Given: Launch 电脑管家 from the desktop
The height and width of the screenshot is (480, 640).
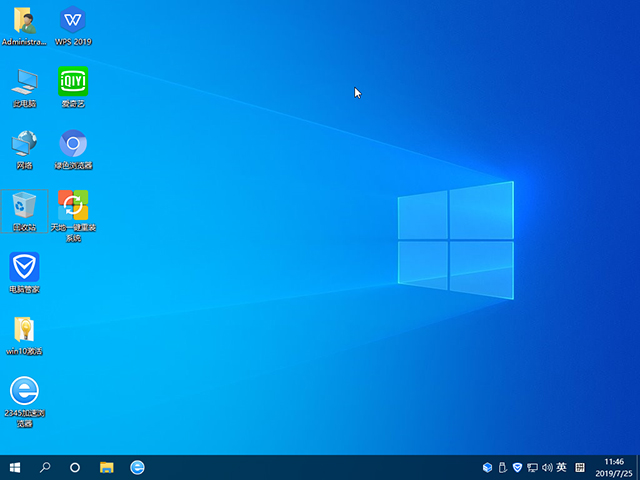Looking at the screenshot, I should pyautogui.click(x=24, y=273).
